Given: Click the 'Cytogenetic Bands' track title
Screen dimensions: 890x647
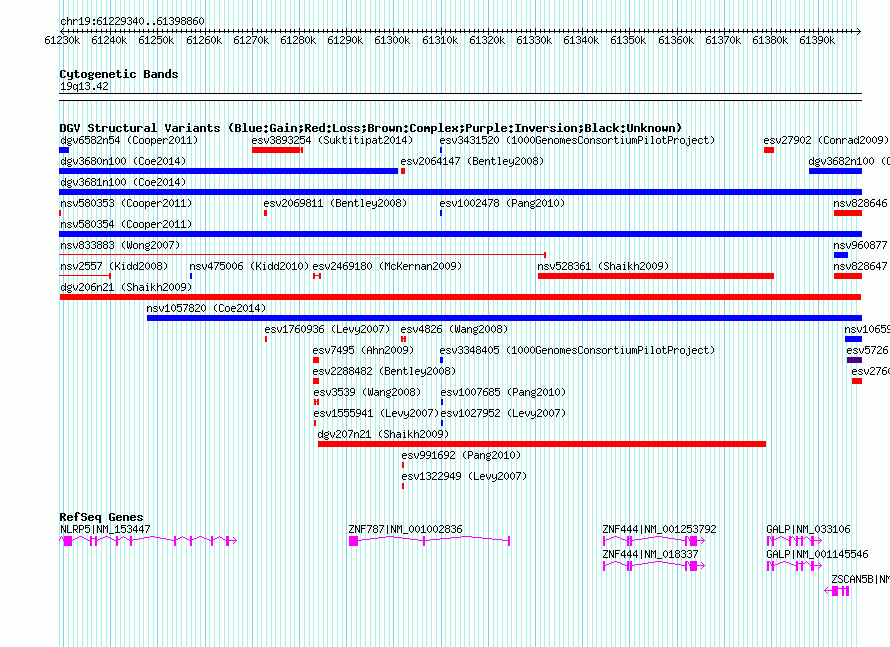Looking at the screenshot, I should click(x=119, y=74).
